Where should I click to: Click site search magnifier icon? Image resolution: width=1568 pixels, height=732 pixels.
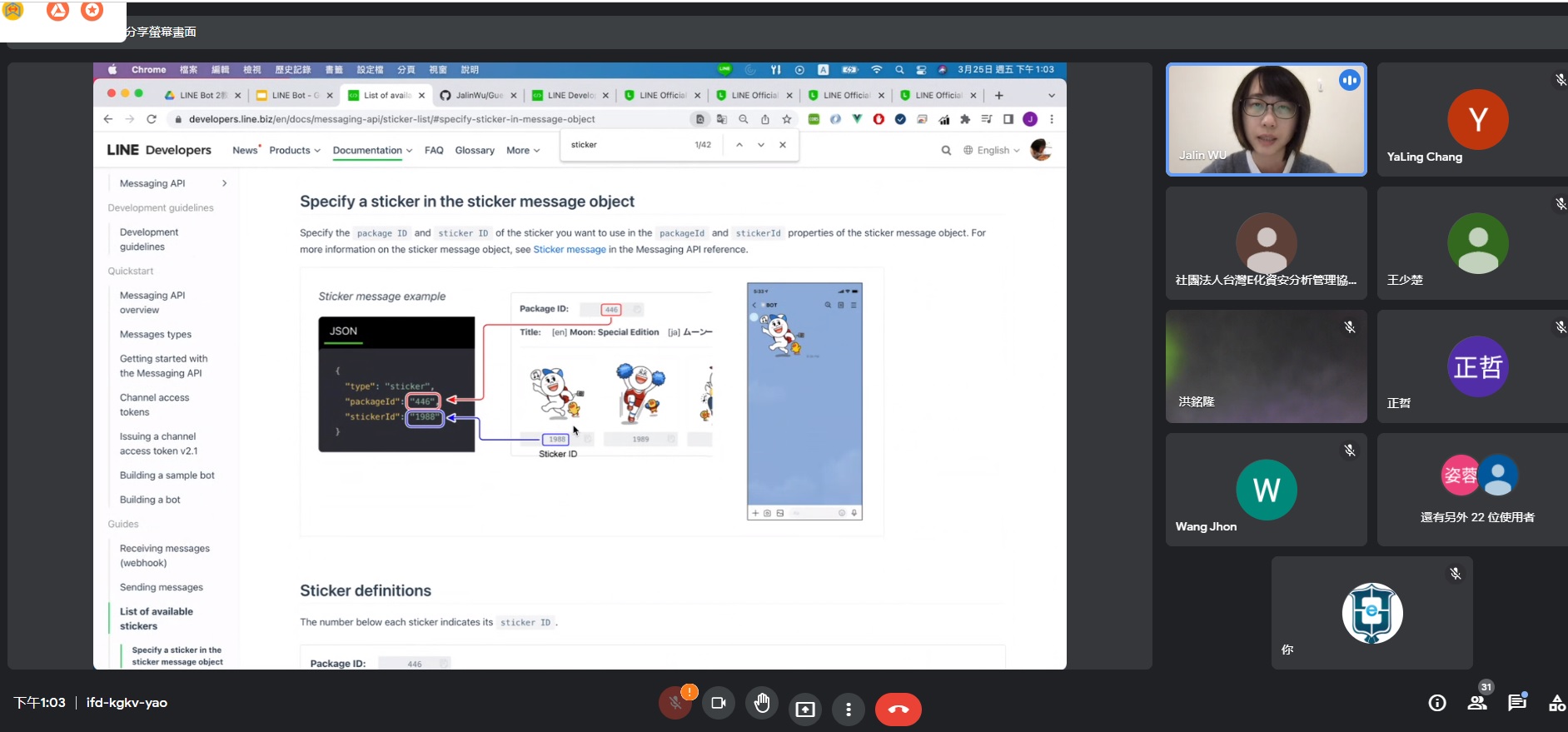click(946, 151)
